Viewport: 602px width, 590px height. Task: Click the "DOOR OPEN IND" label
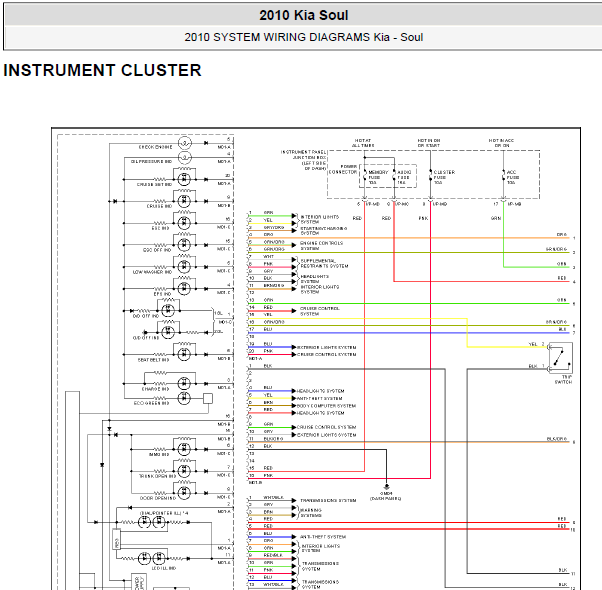coord(158,498)
